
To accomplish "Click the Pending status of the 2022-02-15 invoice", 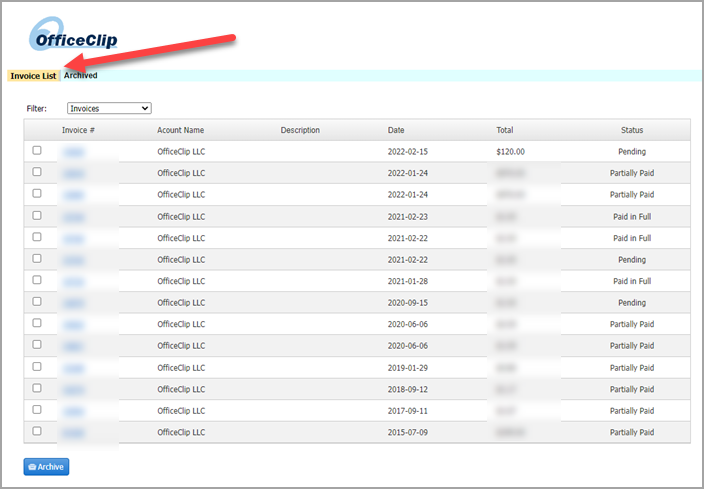I will 632,152.
